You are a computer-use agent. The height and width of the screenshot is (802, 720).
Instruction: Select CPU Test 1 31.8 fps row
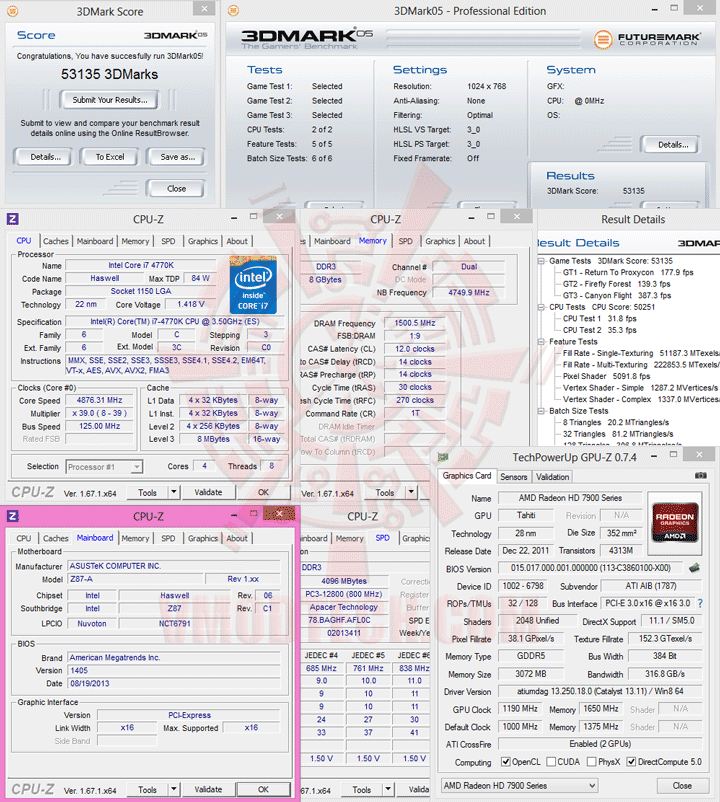(x=599, y=318)
